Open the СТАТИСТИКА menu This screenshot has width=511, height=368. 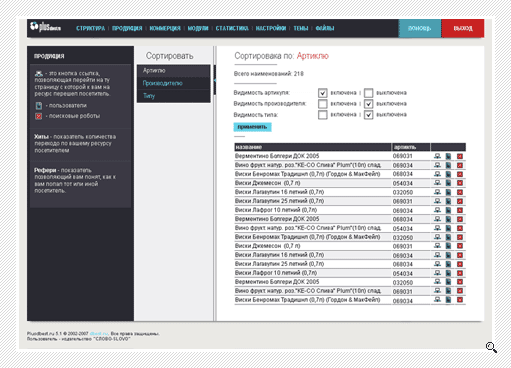[232, 28]
